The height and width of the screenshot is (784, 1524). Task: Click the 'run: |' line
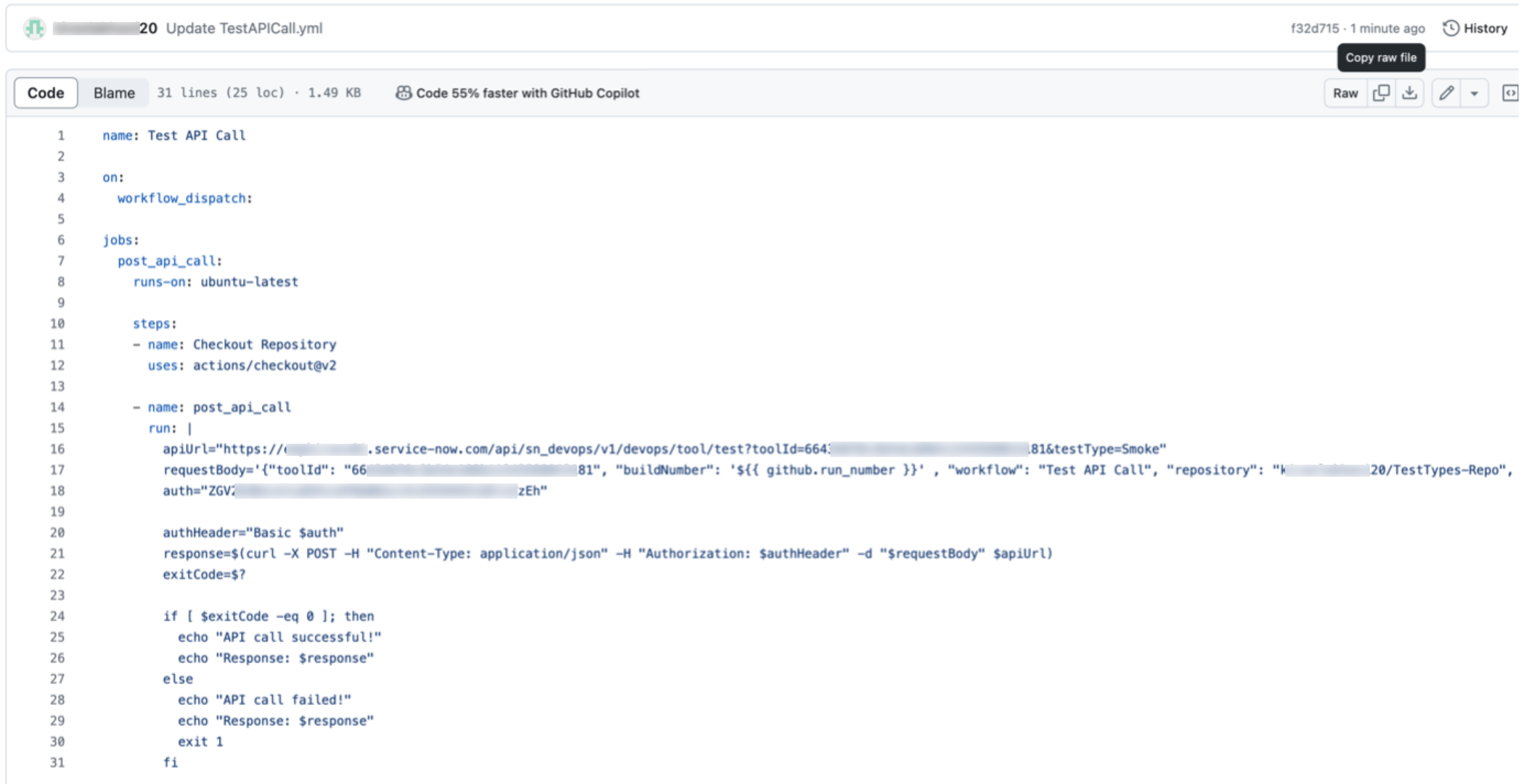170,428
